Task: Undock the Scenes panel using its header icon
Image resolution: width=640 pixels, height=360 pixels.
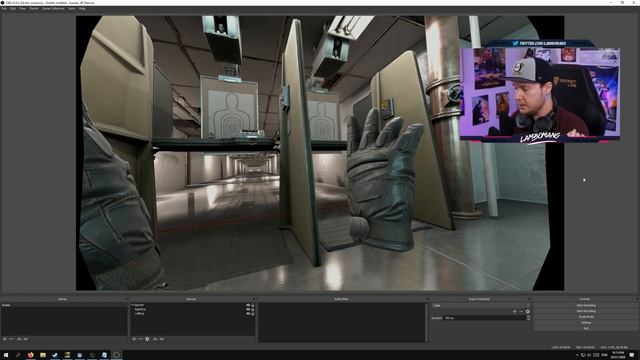Action: [125, 299]
